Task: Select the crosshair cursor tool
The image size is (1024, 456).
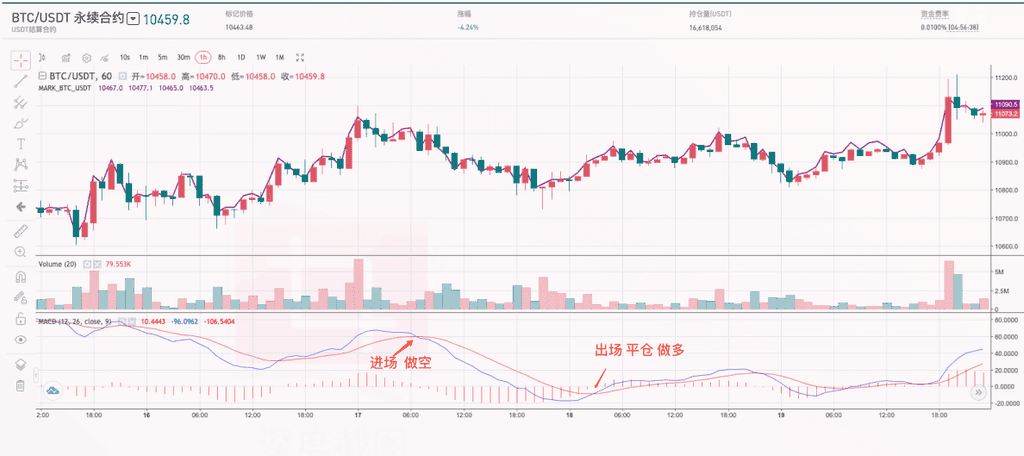Action: (x=19, y=58)
